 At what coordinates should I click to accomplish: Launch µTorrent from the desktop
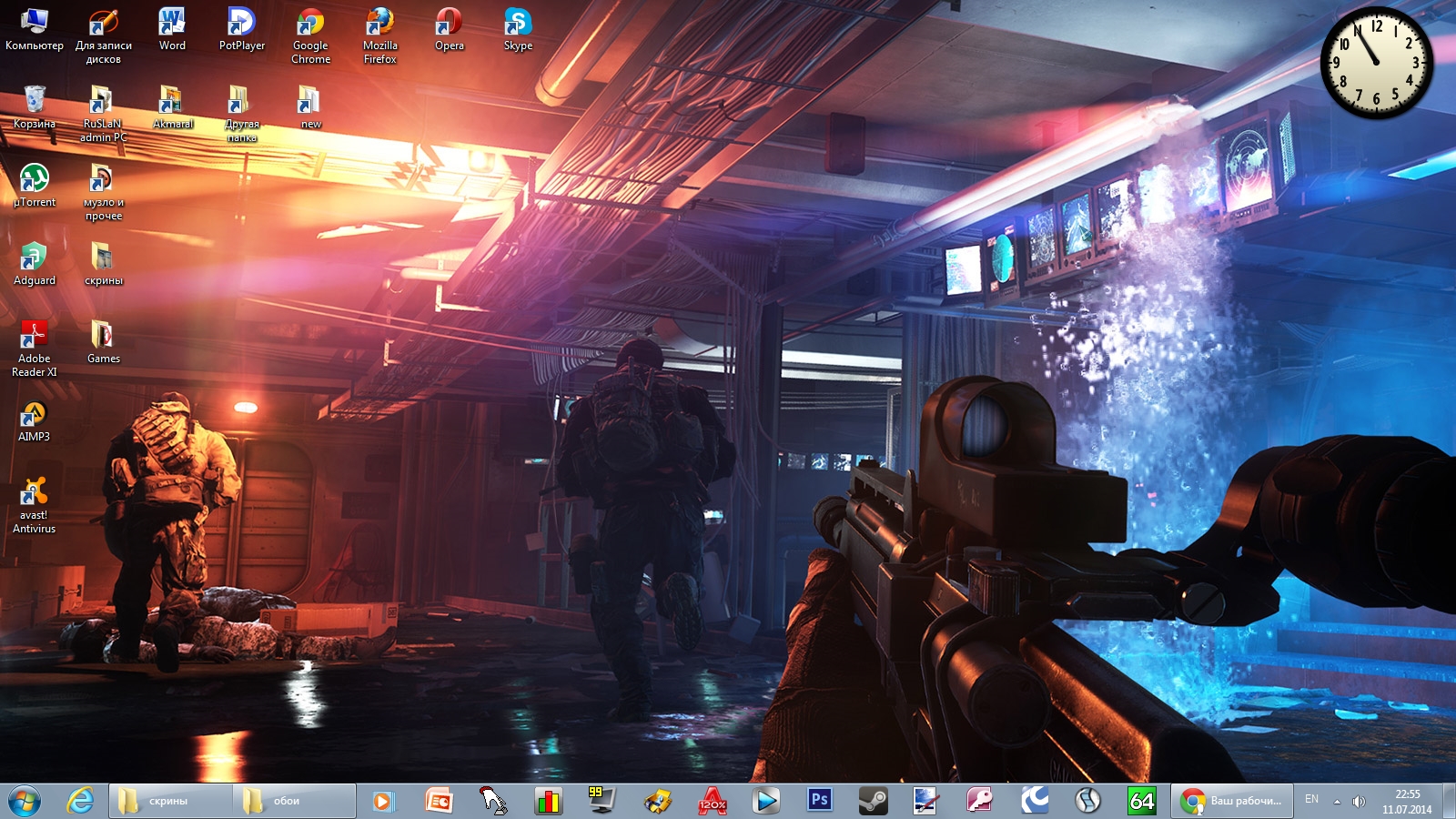point(35,186)
